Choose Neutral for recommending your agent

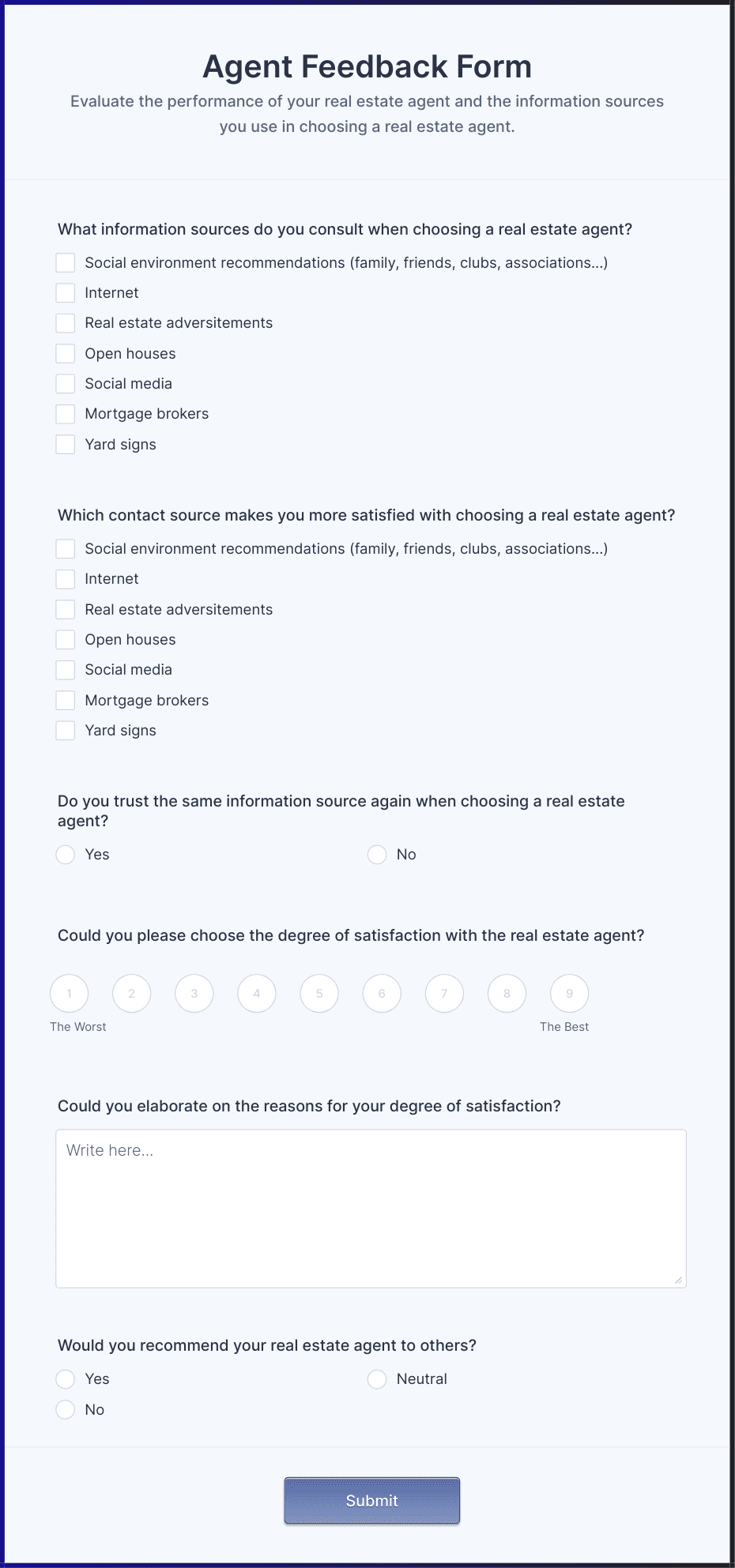pyautogui.click(x=377, y=1379)
